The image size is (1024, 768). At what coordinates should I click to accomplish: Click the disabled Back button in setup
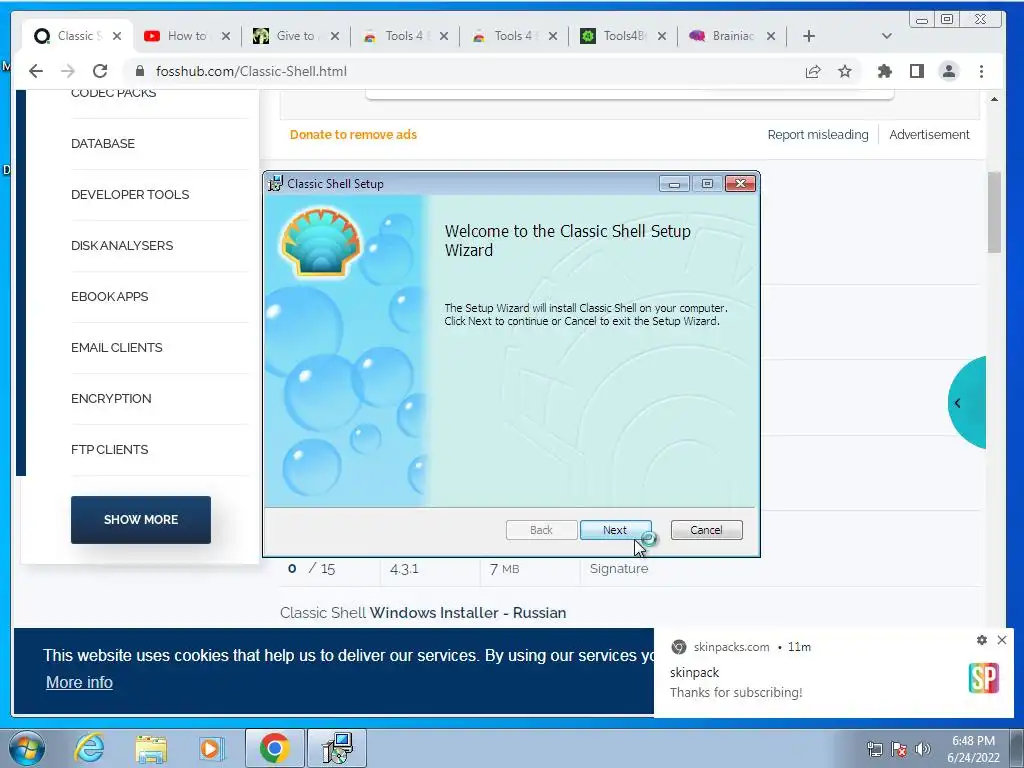[541, 530]
